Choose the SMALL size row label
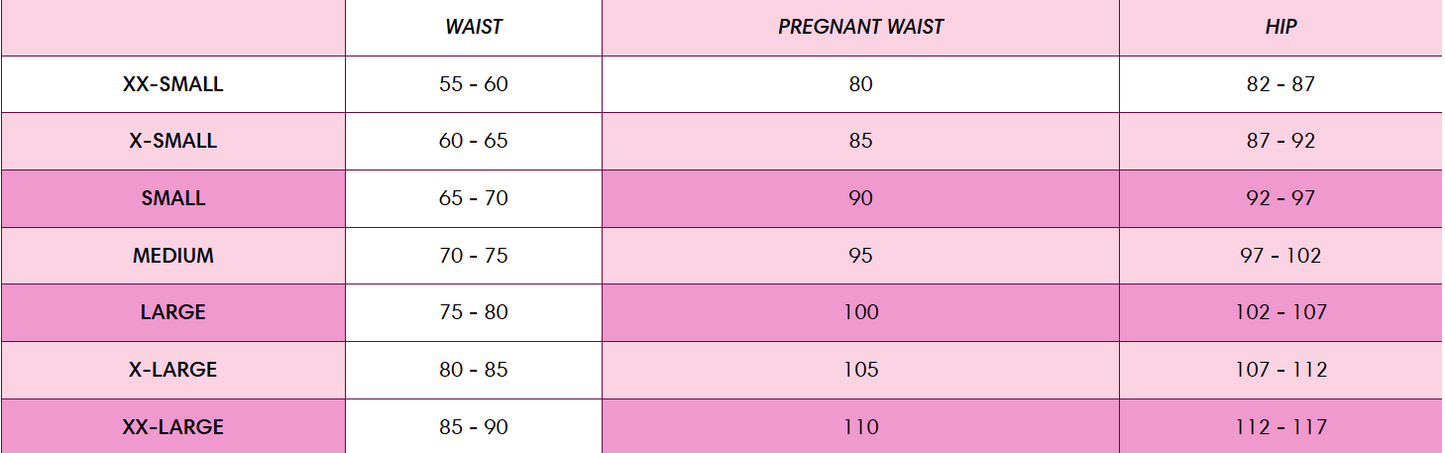 173,198
